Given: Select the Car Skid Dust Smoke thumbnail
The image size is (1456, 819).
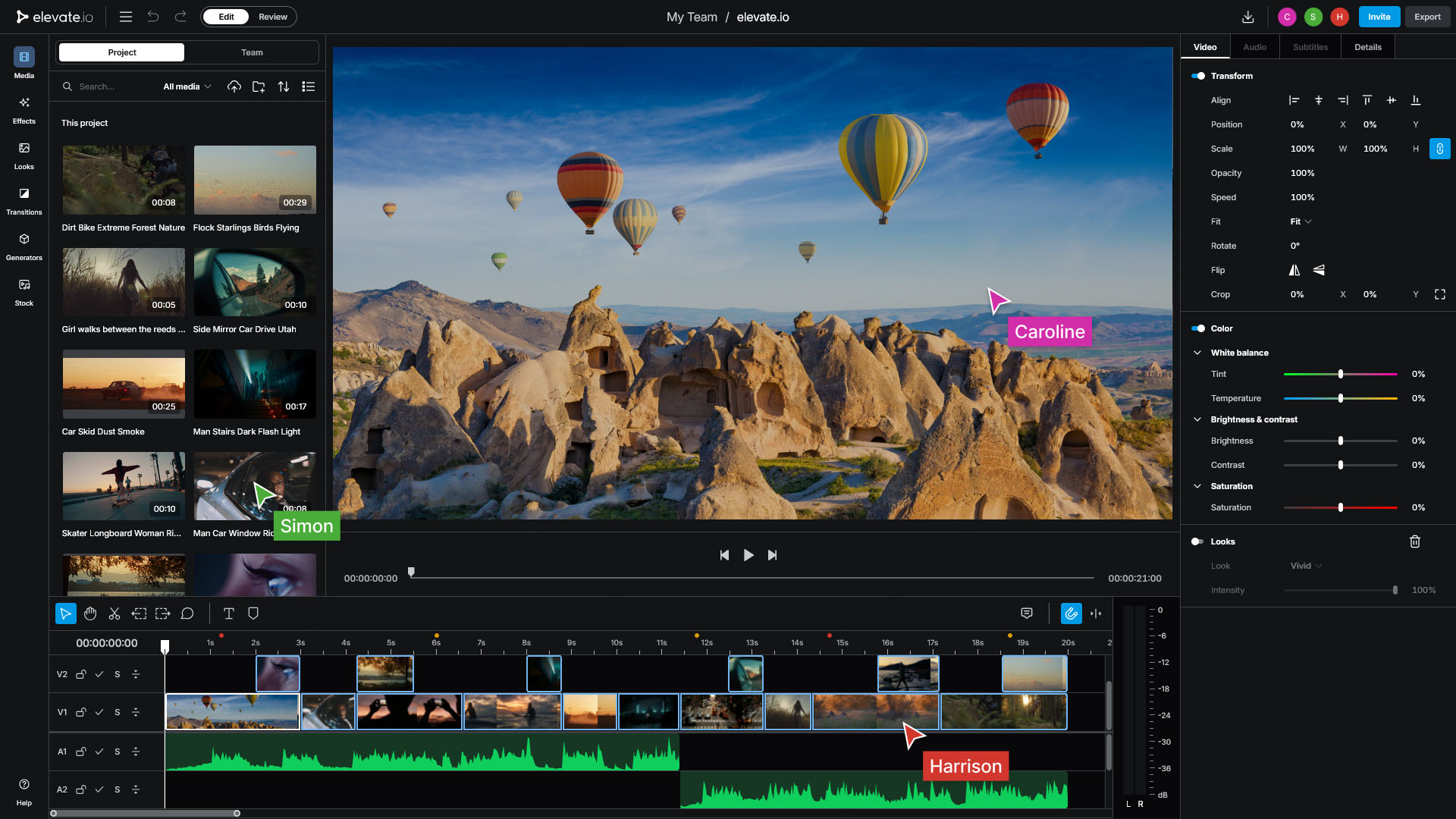Looking at the screenshot, I should 124,384.
